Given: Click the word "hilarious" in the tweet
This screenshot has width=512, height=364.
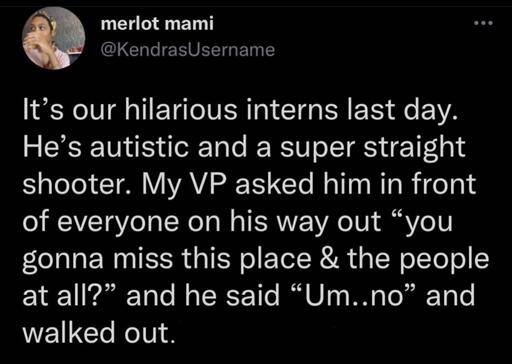Looking at the screenshot, I should (x=181, y=110).
